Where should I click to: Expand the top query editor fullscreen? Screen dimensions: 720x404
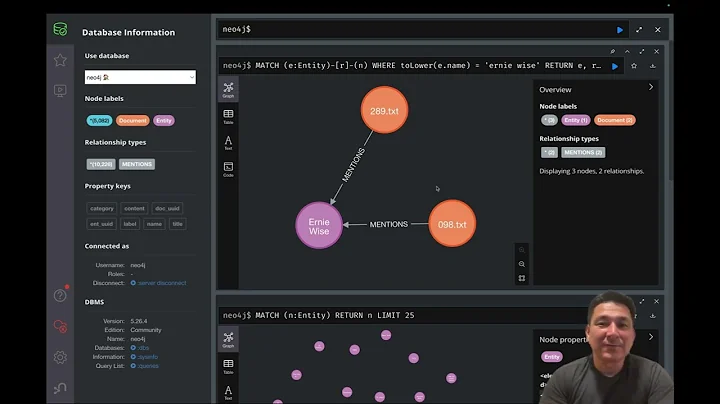click(x=639, y=30)
